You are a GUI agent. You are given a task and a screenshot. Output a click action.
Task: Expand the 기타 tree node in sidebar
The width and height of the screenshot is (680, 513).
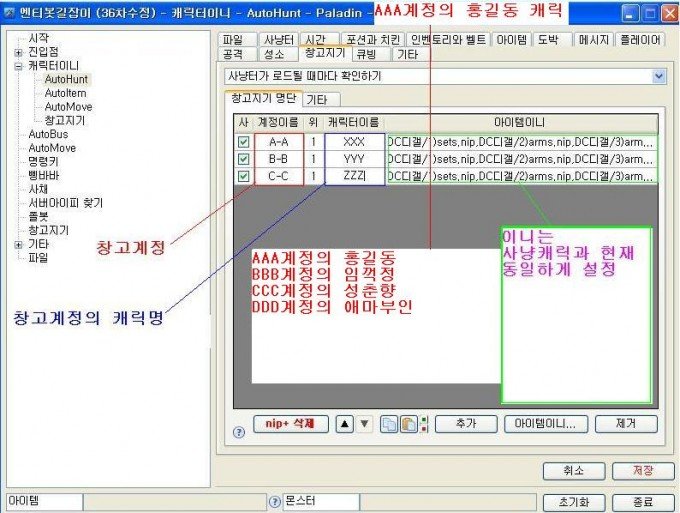19,244
